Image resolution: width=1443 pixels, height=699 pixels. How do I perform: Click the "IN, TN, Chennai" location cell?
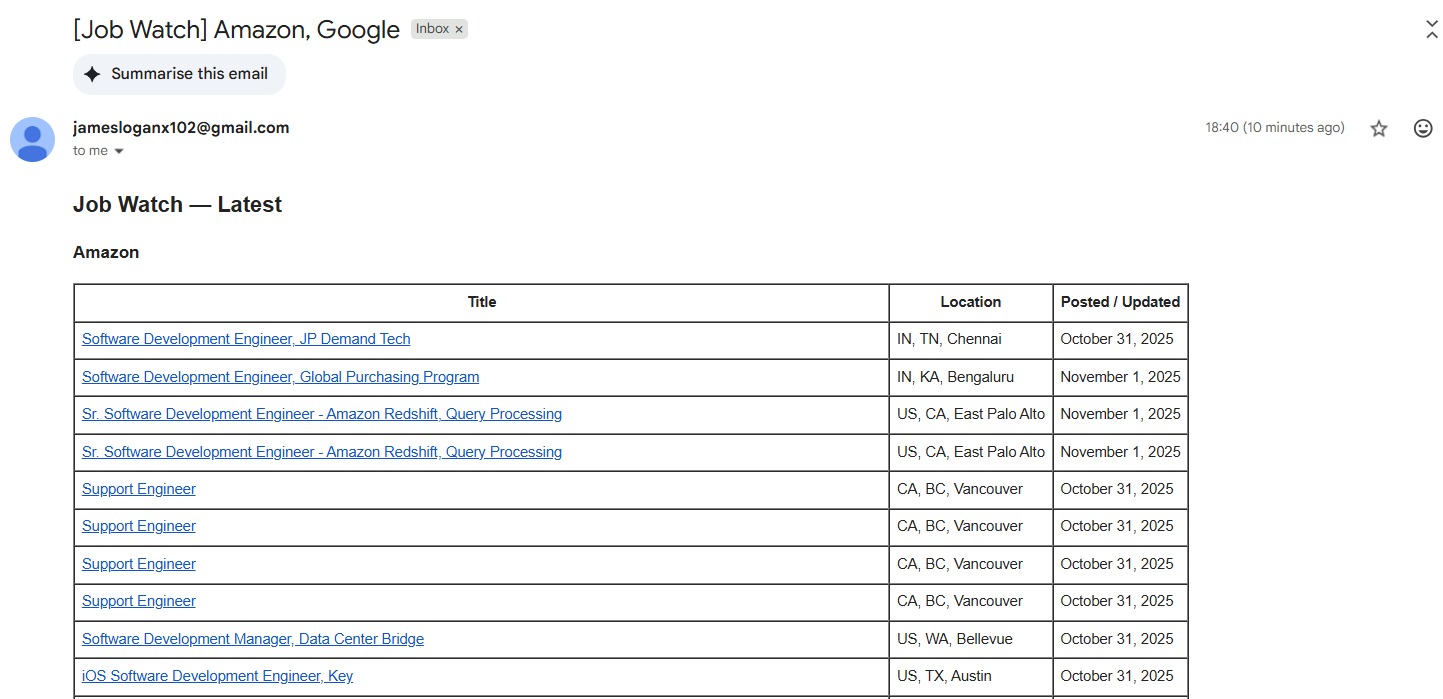(971, 340)
